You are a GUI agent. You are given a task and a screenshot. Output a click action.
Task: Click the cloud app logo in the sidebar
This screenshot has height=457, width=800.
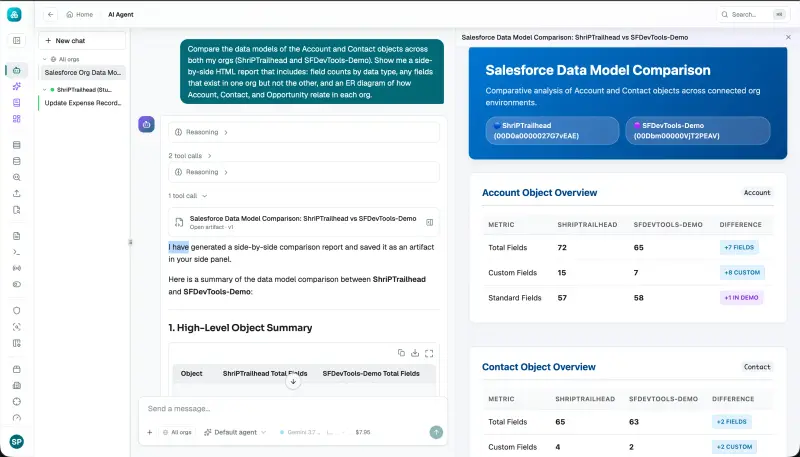14,14
